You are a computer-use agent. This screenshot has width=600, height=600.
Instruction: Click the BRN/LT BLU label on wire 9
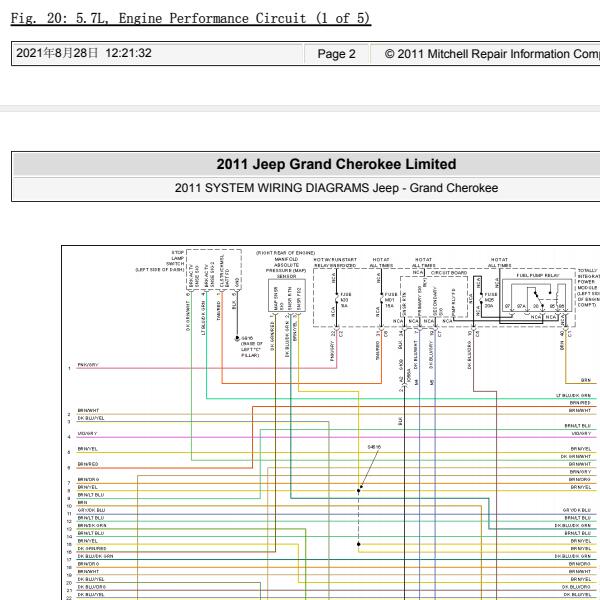pyautogui.click(x=91, y=495)
